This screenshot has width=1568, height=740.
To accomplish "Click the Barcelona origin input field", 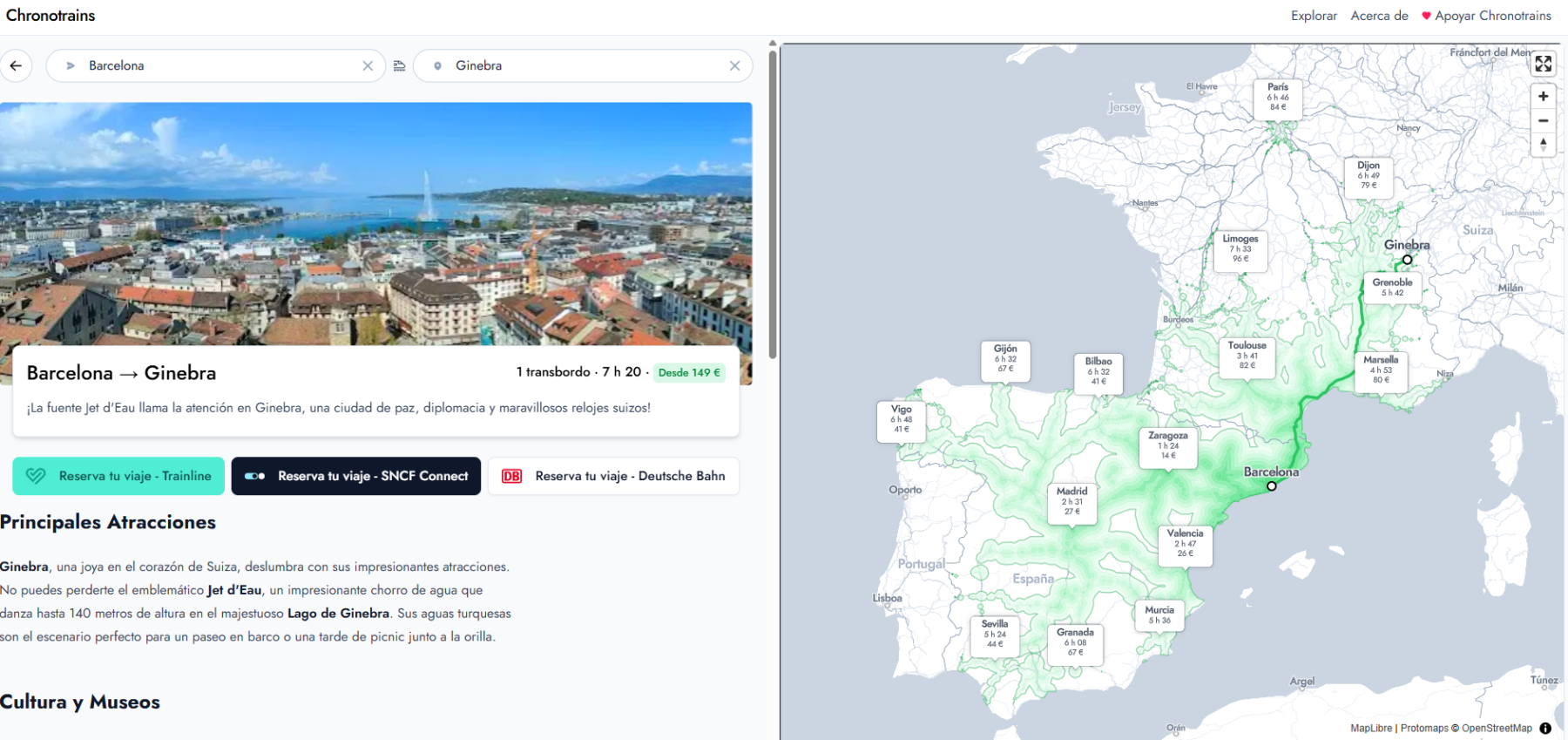I will (218, 65).
